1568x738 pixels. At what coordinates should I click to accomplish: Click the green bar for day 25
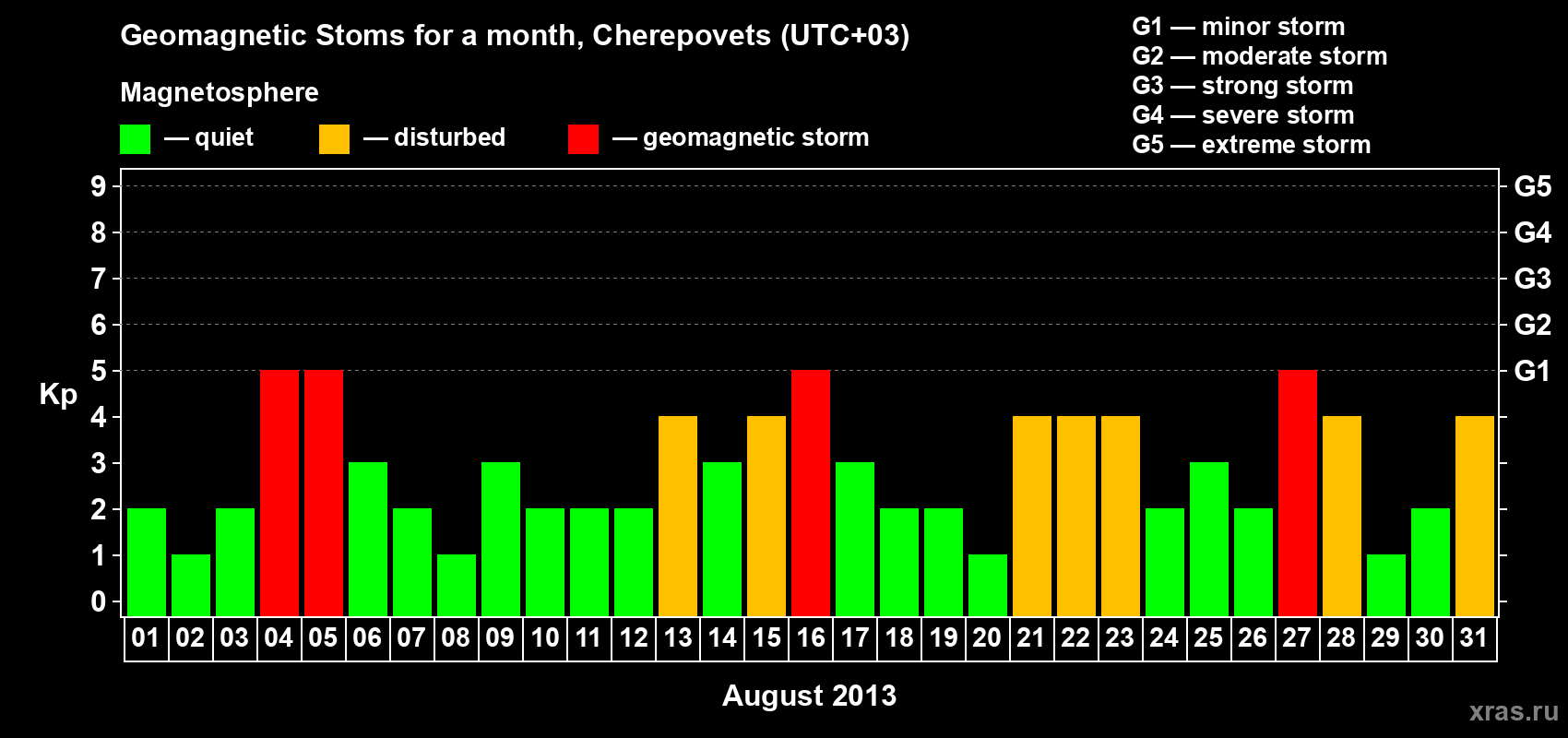[1209, 540]
